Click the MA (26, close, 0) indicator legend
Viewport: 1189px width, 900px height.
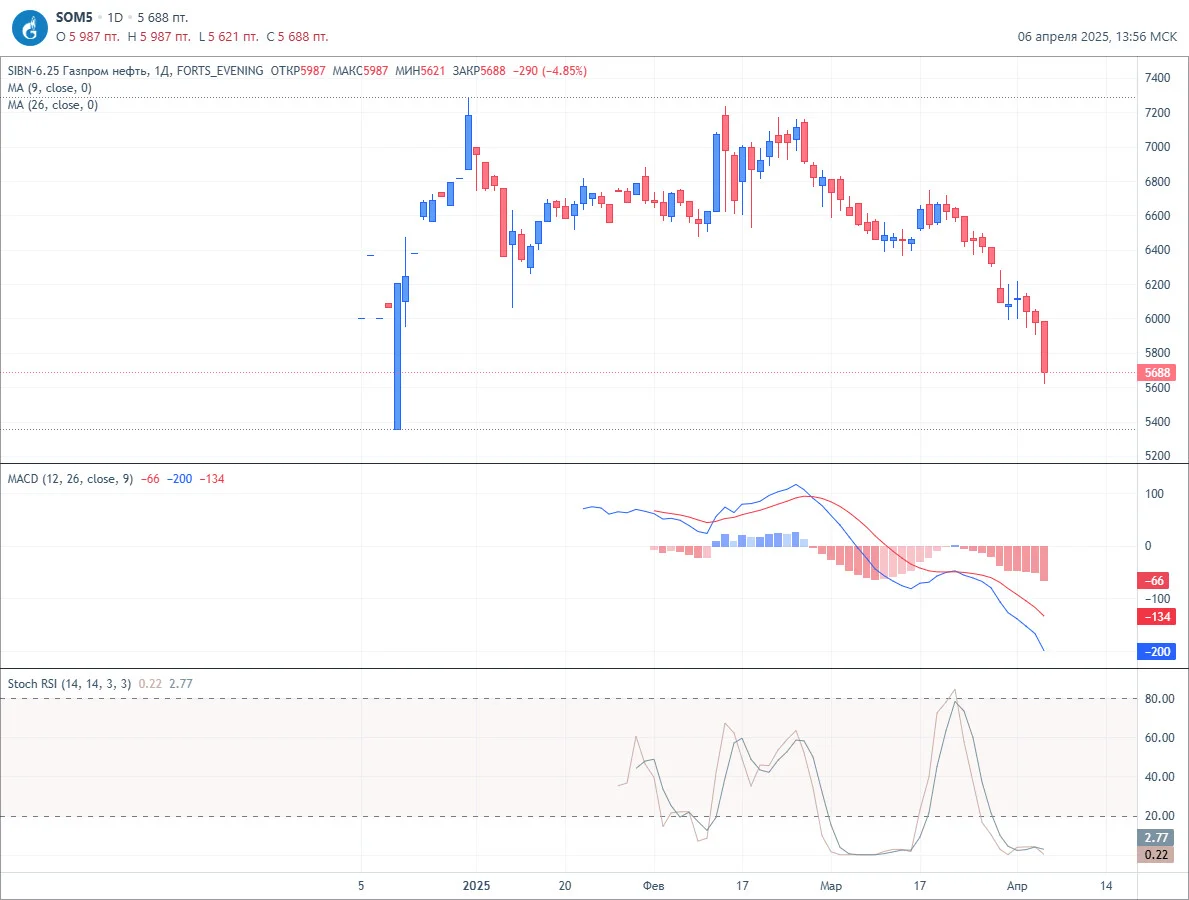(x=52, y=105)
